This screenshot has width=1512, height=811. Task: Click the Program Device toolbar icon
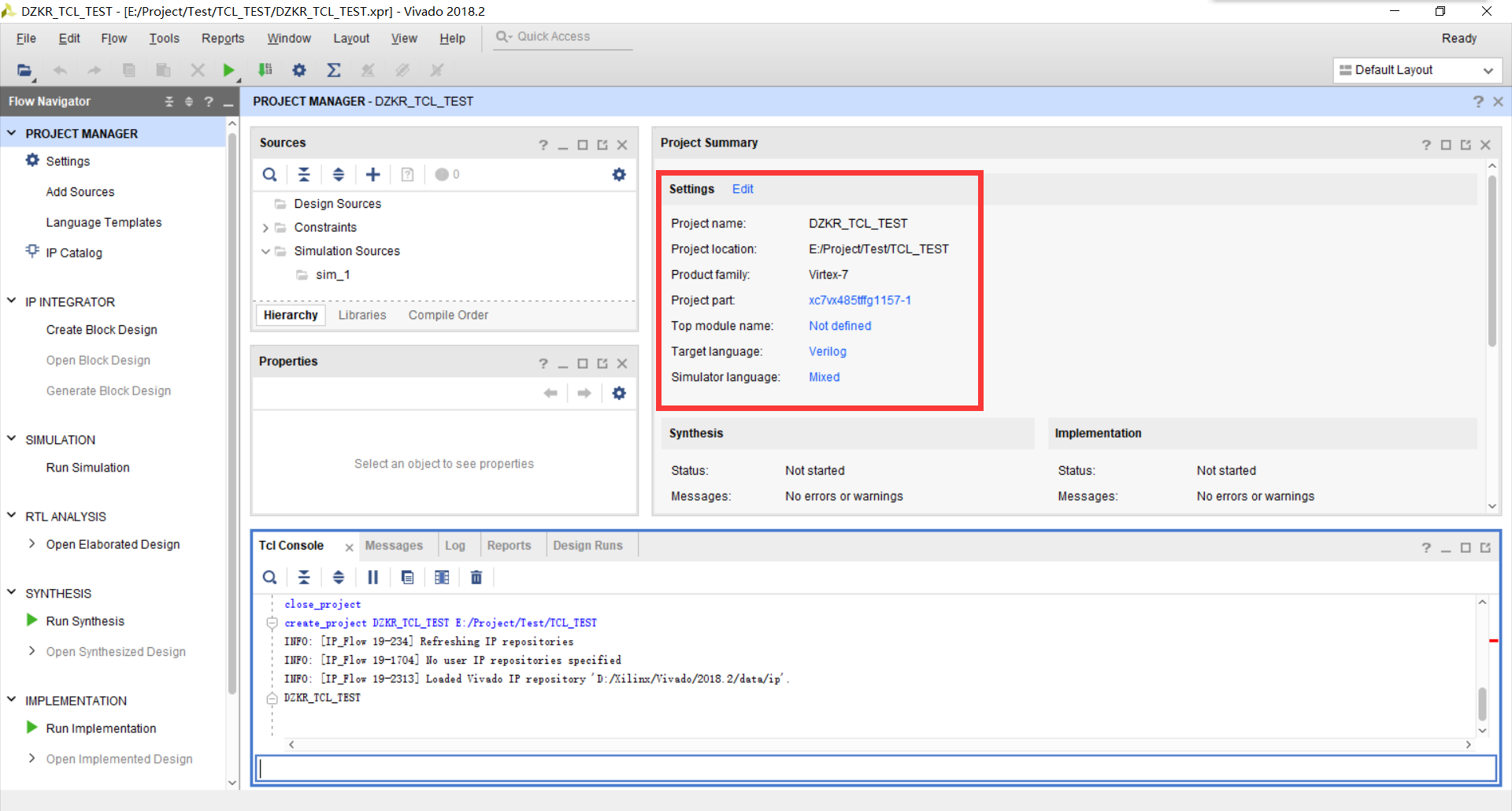pos(265,70)
